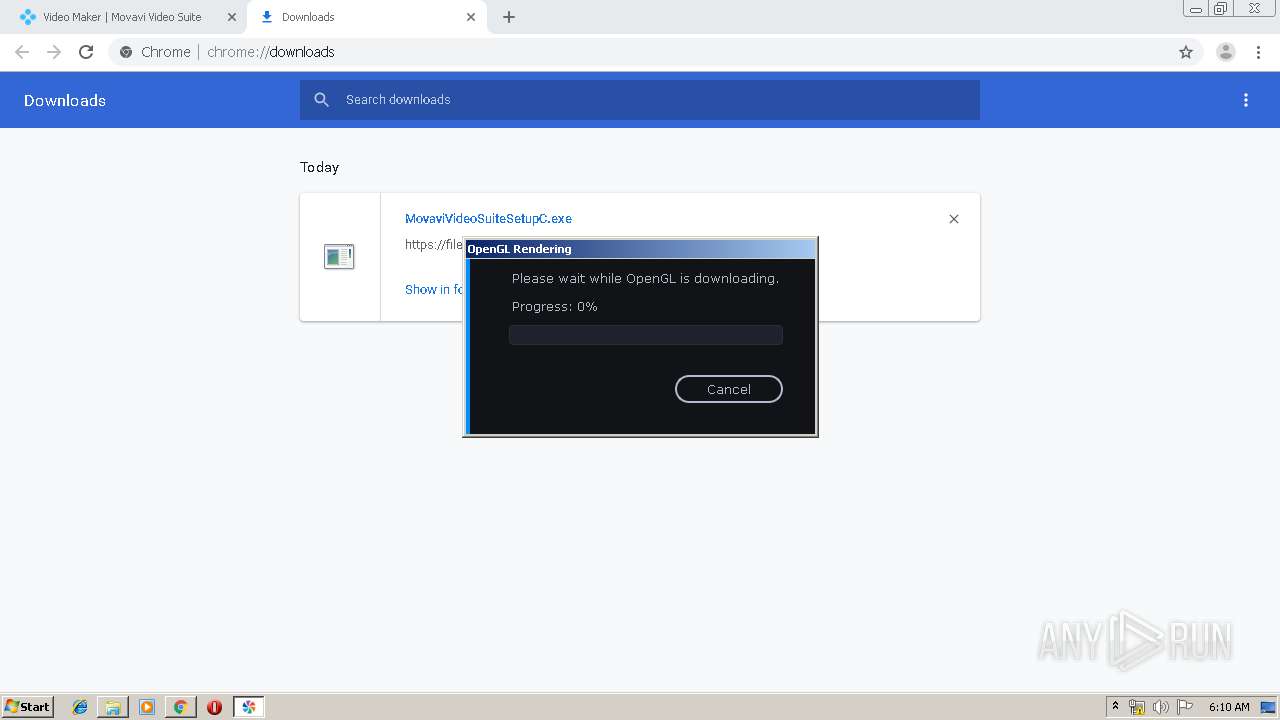This screenshot has height=720, width=1280.
Task: Open the volume tray icon
Action: click(1161, 707)
